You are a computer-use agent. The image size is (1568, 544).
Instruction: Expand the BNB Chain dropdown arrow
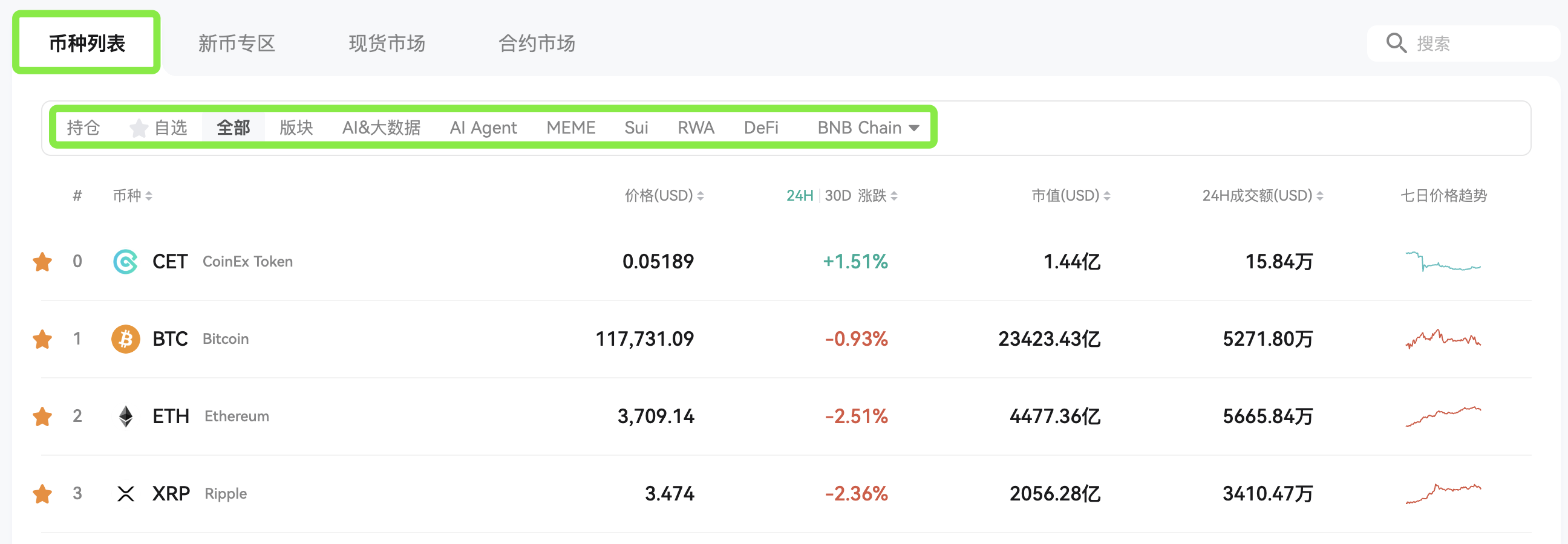click(913, 128)
